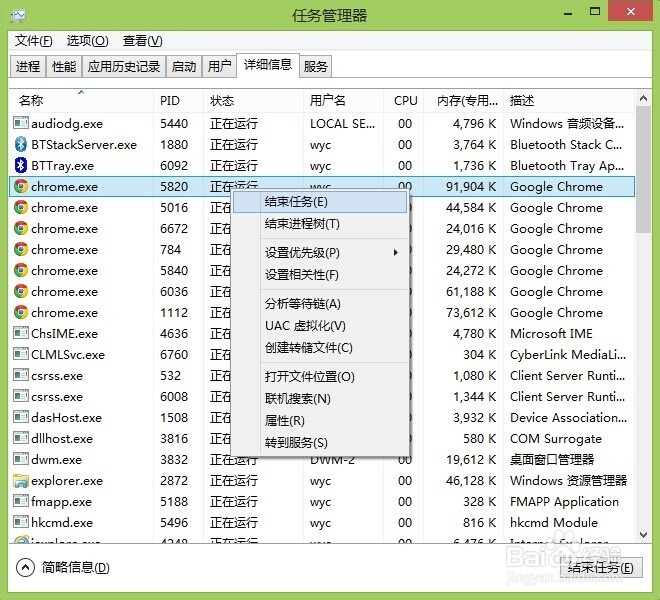Image resolution: width=660 pixels, height=600 pixels.
Task: Click the fmapp.exe process icon
Action: [x=21, y=501]
